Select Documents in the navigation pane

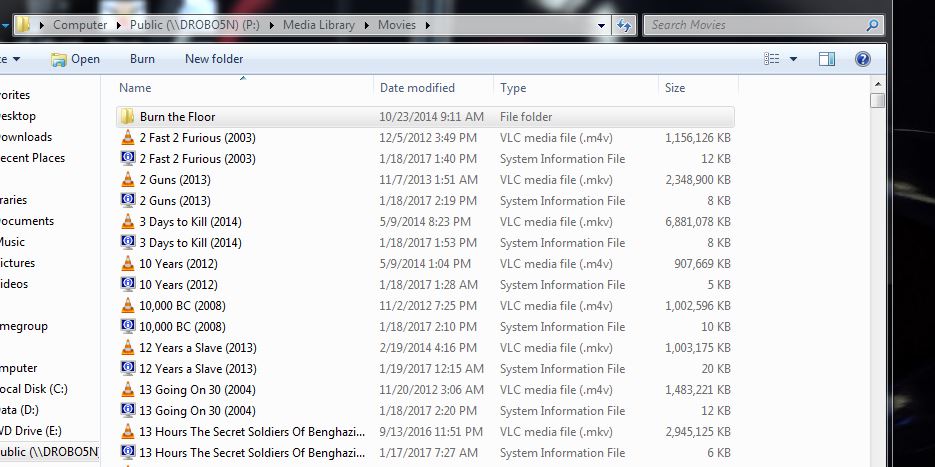[26, 221]
